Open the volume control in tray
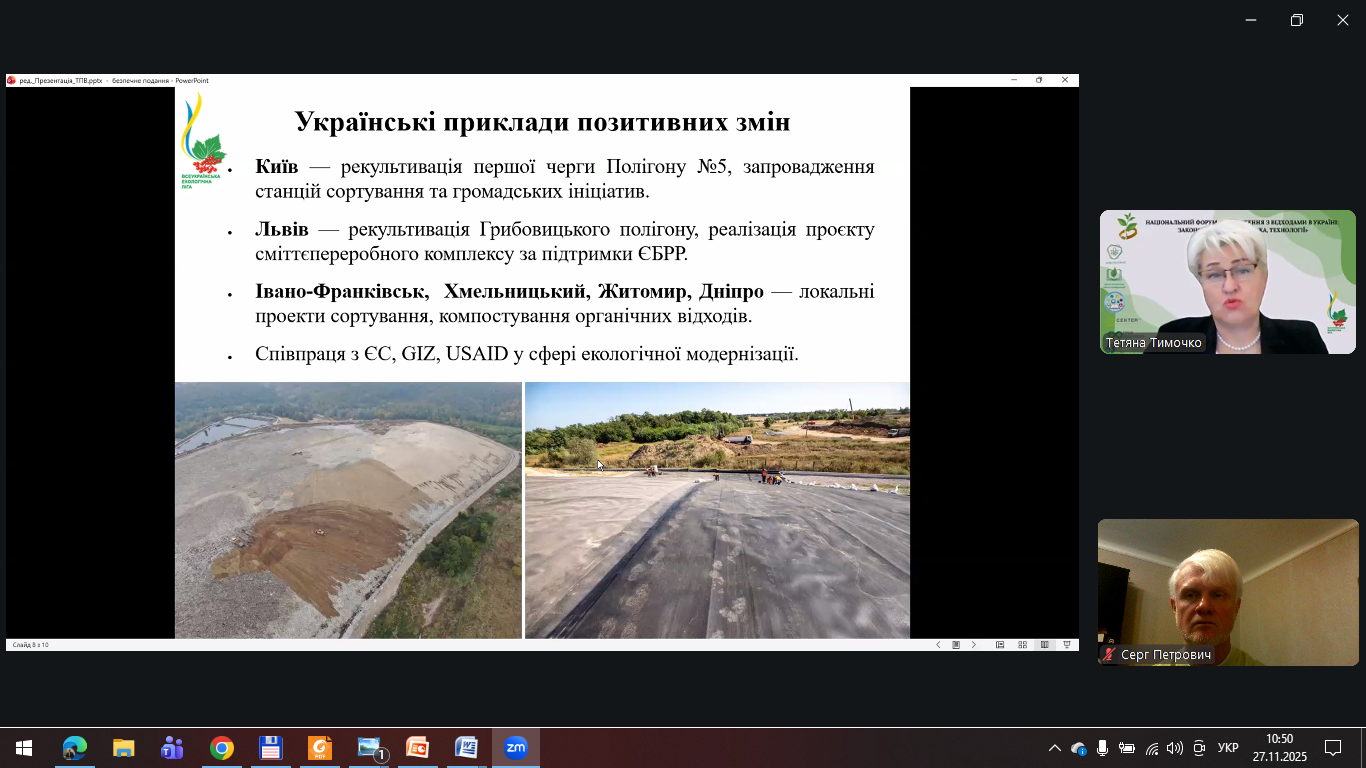Screen dimensions: 1366x768 [1175, 748]
